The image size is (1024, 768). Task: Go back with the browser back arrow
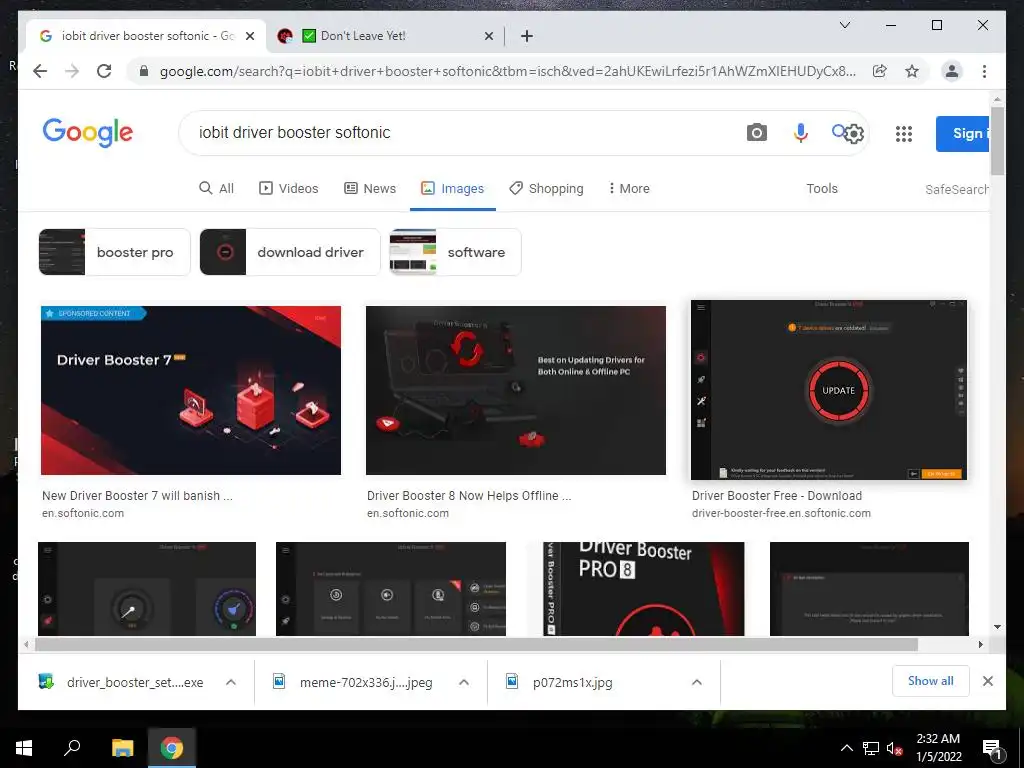(x=40, y=71)
